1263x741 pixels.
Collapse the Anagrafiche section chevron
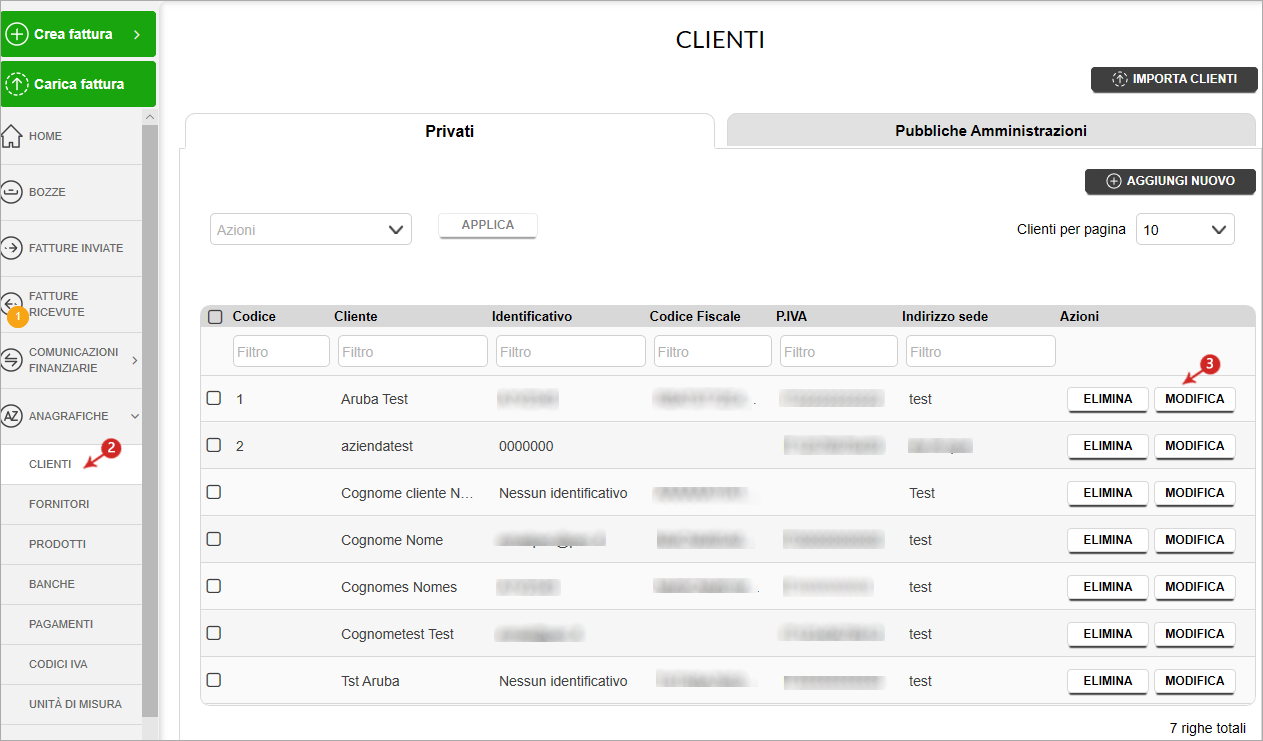click(135, 416)
